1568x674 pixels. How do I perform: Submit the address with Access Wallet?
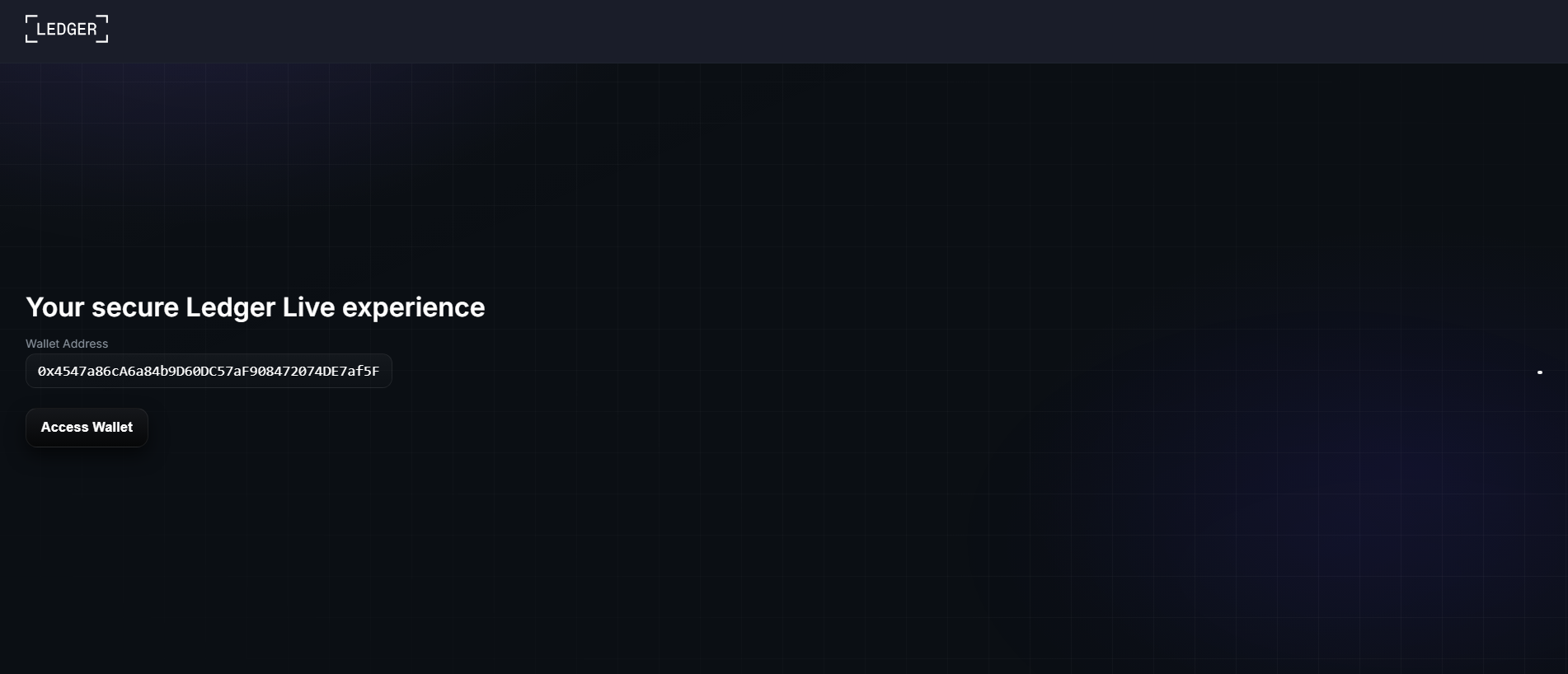pyautogui.click(x=87, y=428)
